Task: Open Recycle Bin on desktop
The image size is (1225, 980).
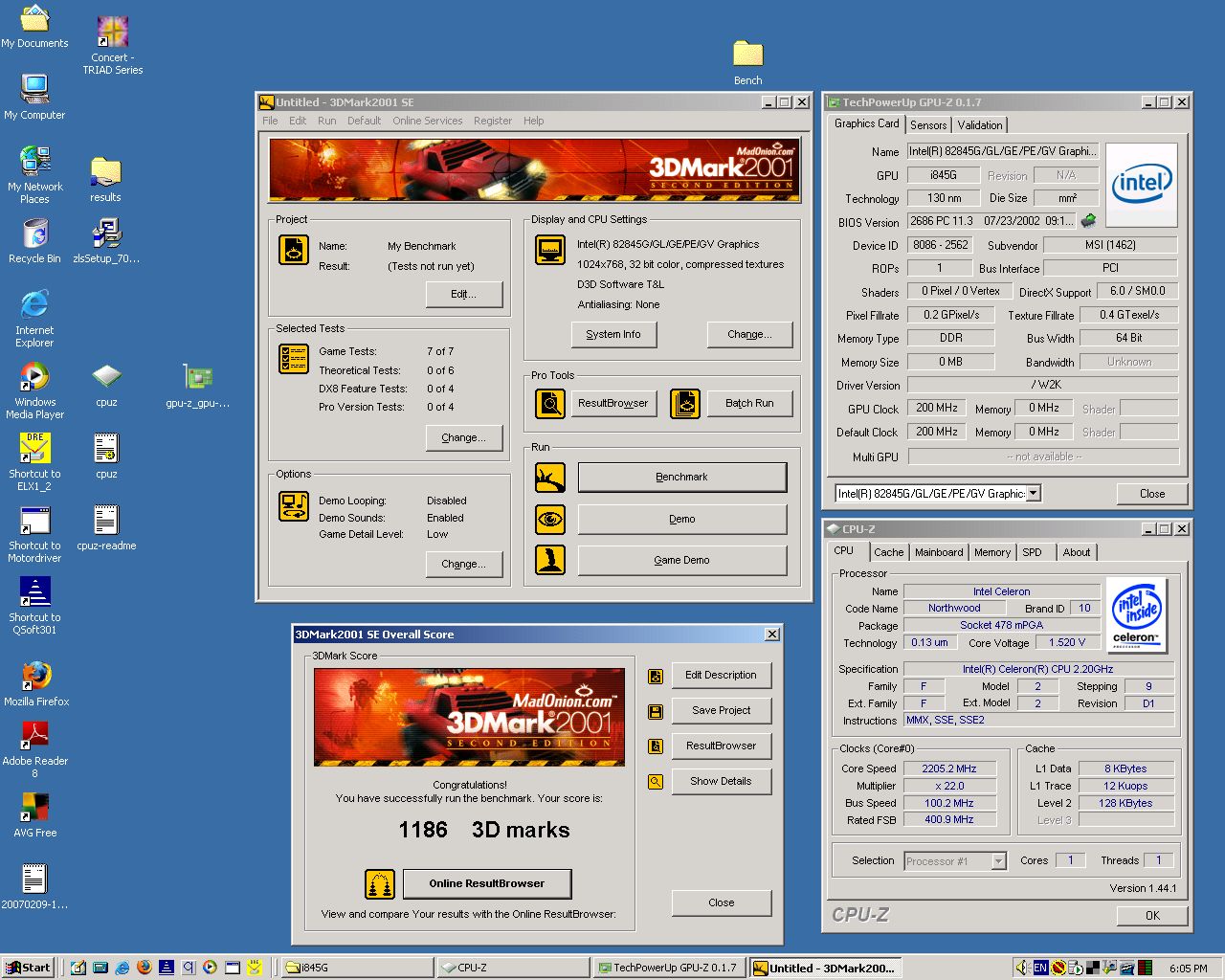Action: coord(34,233)
